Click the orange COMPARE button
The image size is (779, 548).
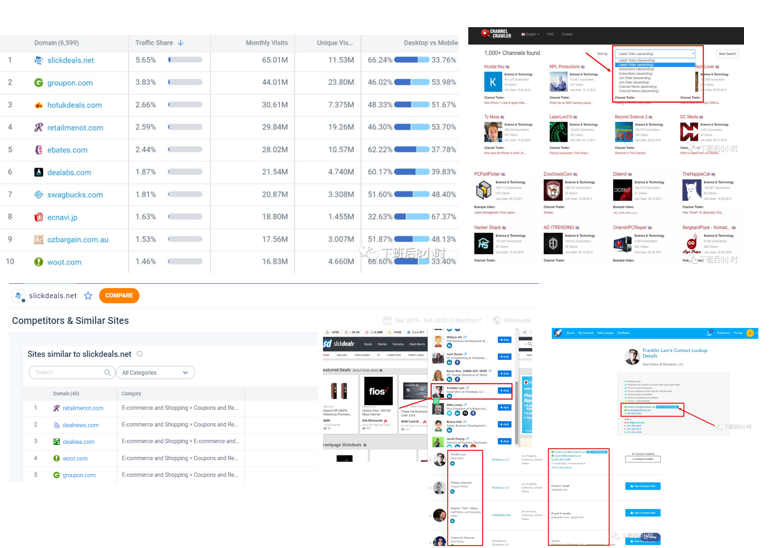coord(119,296)
